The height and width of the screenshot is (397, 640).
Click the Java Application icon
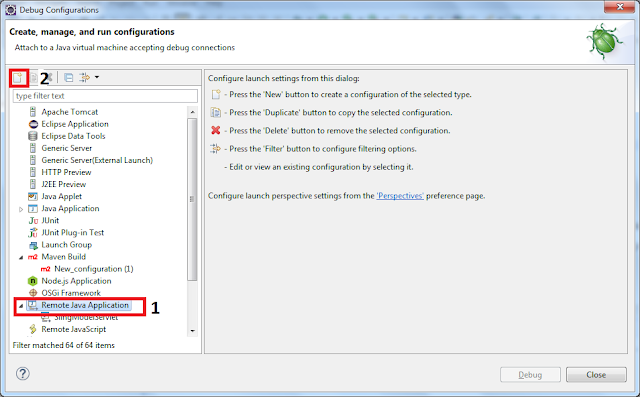click(x=33, y=208)
